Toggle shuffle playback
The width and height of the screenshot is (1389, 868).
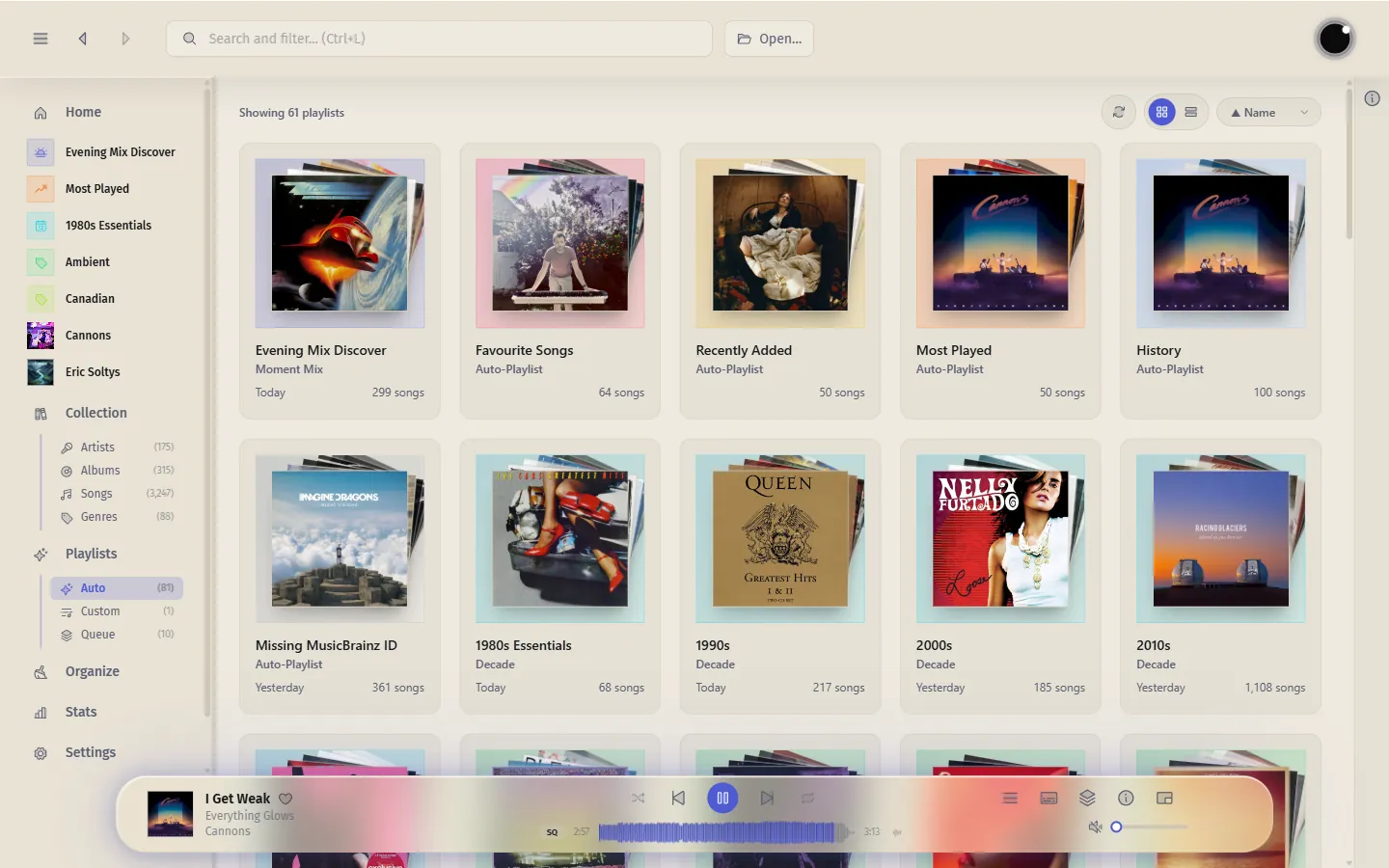click(x=638, y=799)
